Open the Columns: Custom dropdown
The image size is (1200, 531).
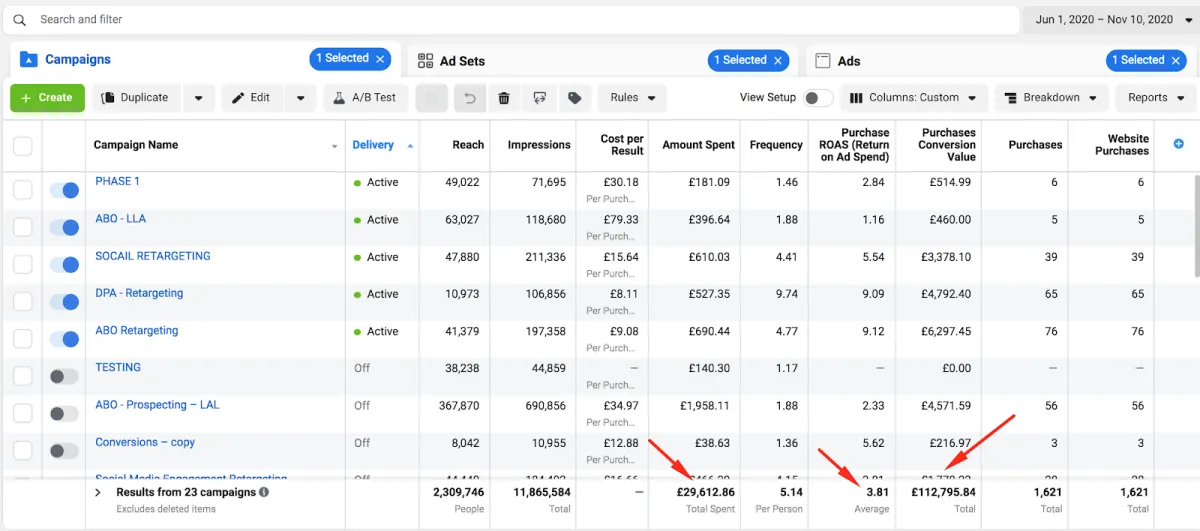click(914, 98)
